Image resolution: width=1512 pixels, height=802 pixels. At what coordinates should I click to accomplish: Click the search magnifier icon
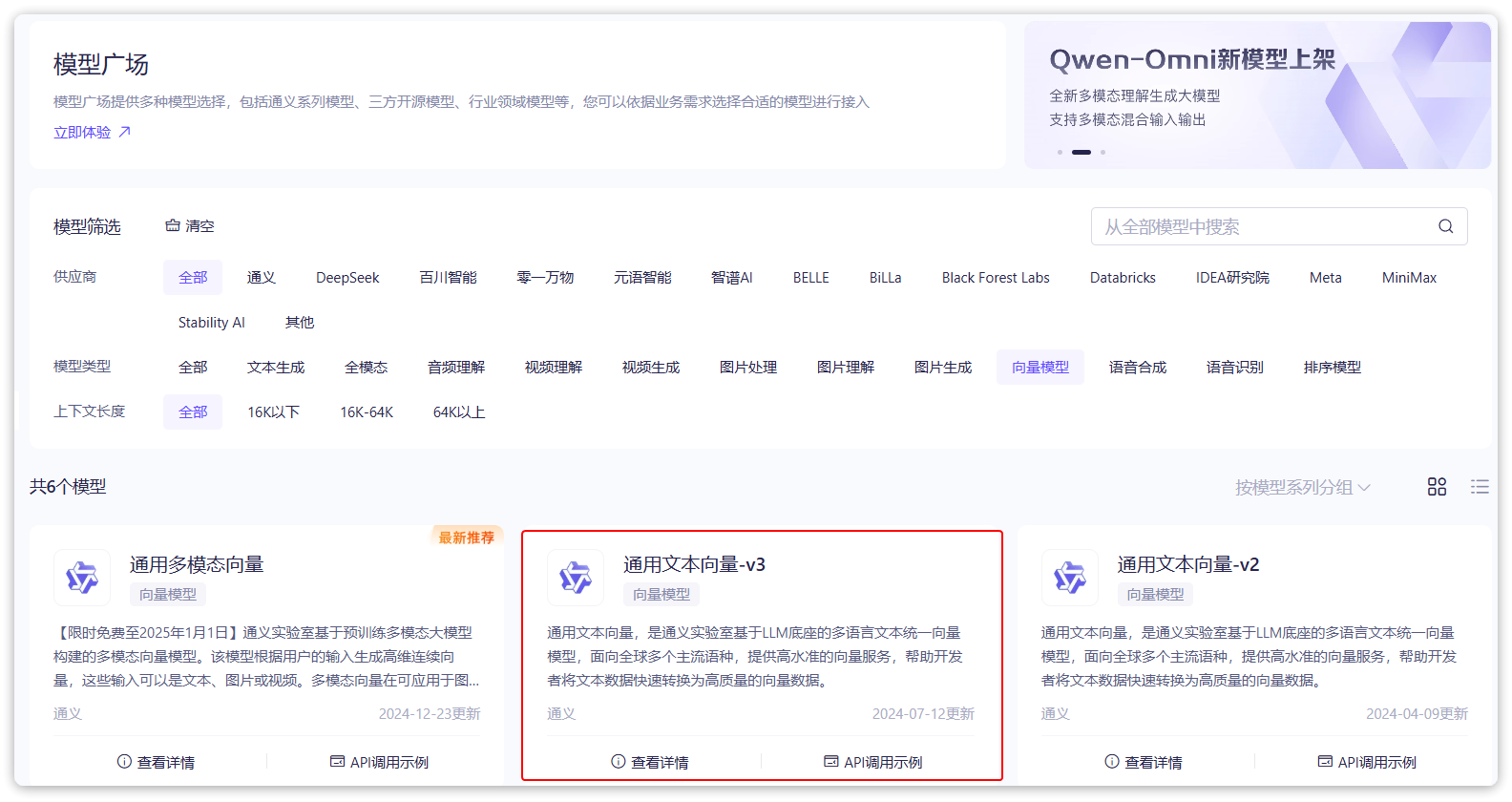point(1445,226)
